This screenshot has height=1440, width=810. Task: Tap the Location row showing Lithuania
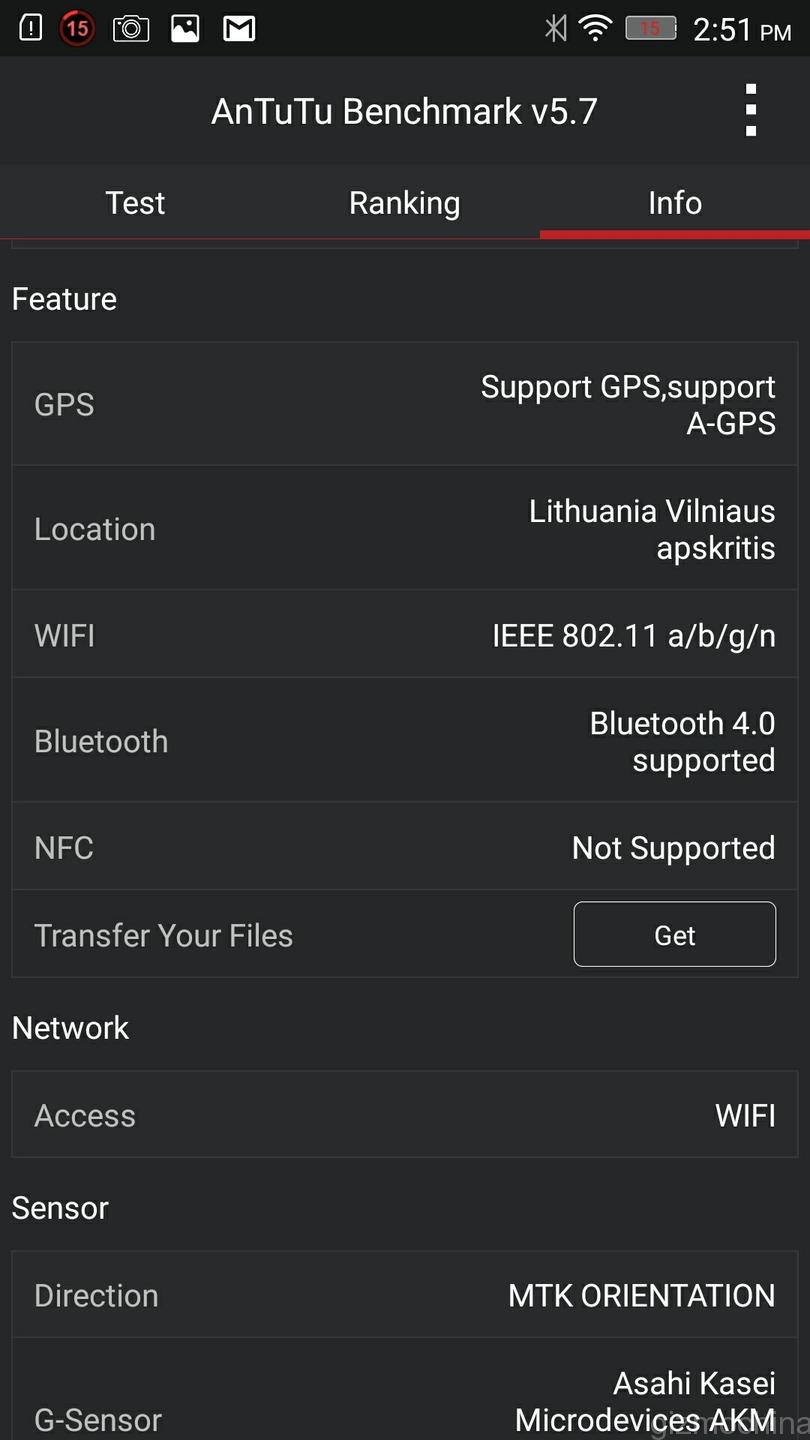(x=404, y=529)
